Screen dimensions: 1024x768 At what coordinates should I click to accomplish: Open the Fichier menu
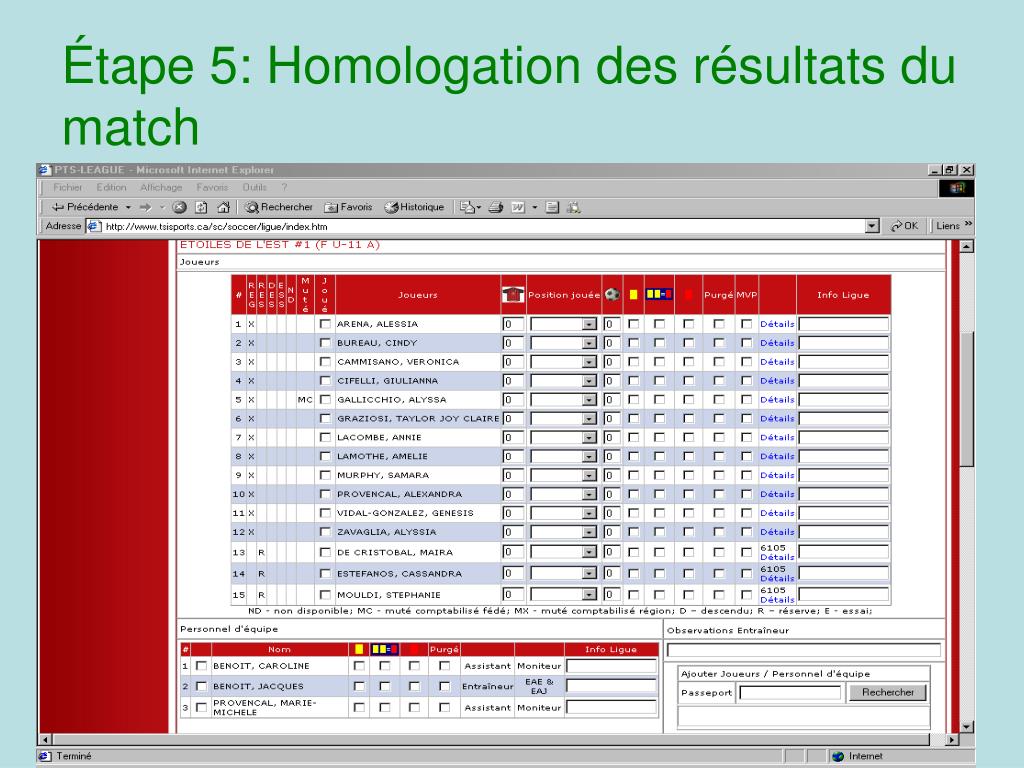68,187
